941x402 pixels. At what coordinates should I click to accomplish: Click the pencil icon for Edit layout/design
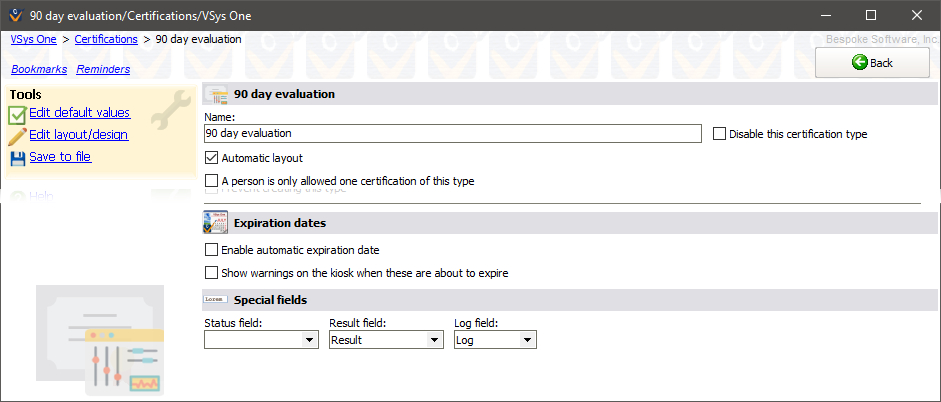(18, 136)
